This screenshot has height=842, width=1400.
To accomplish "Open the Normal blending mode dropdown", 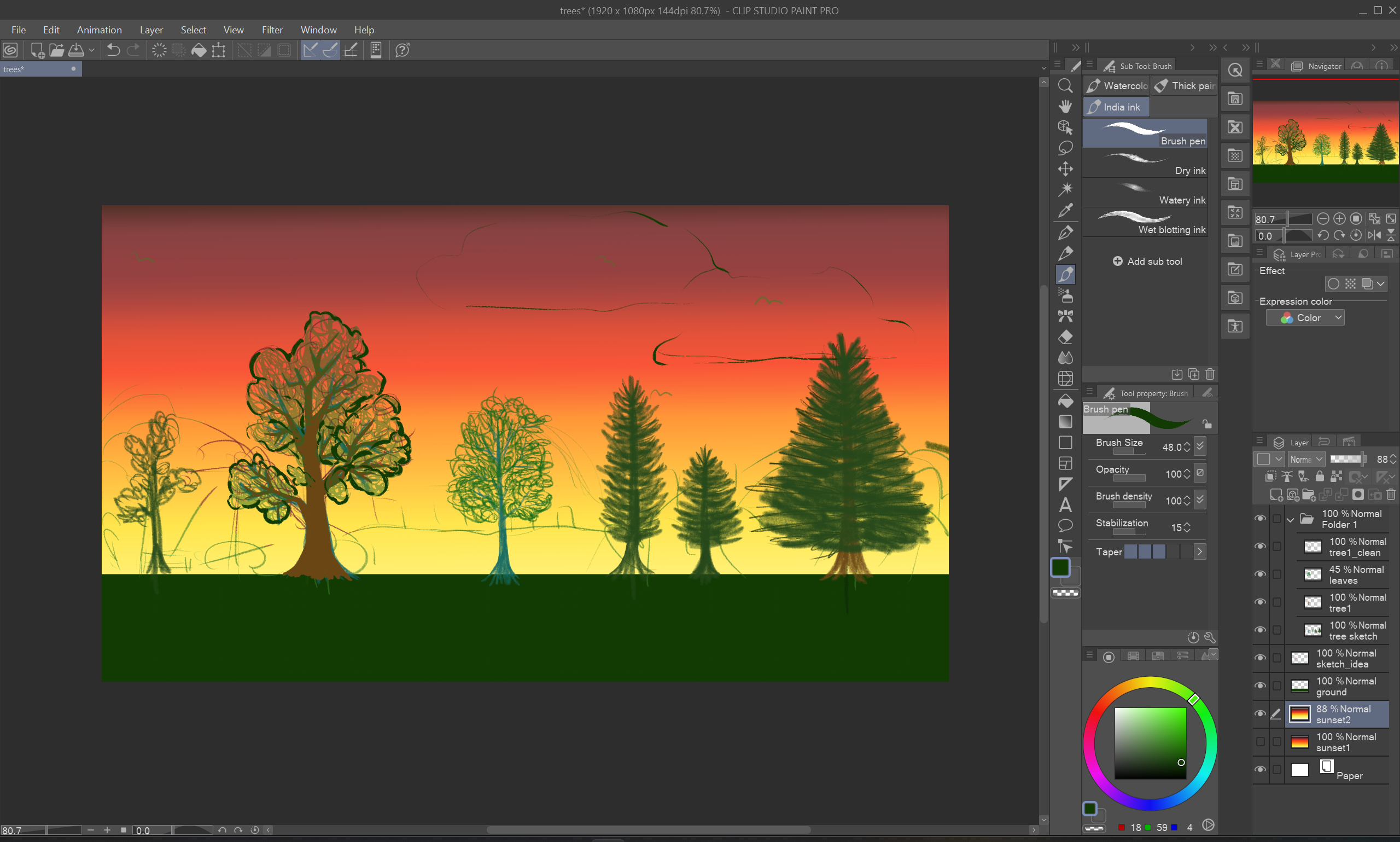I will point(1305,460).
